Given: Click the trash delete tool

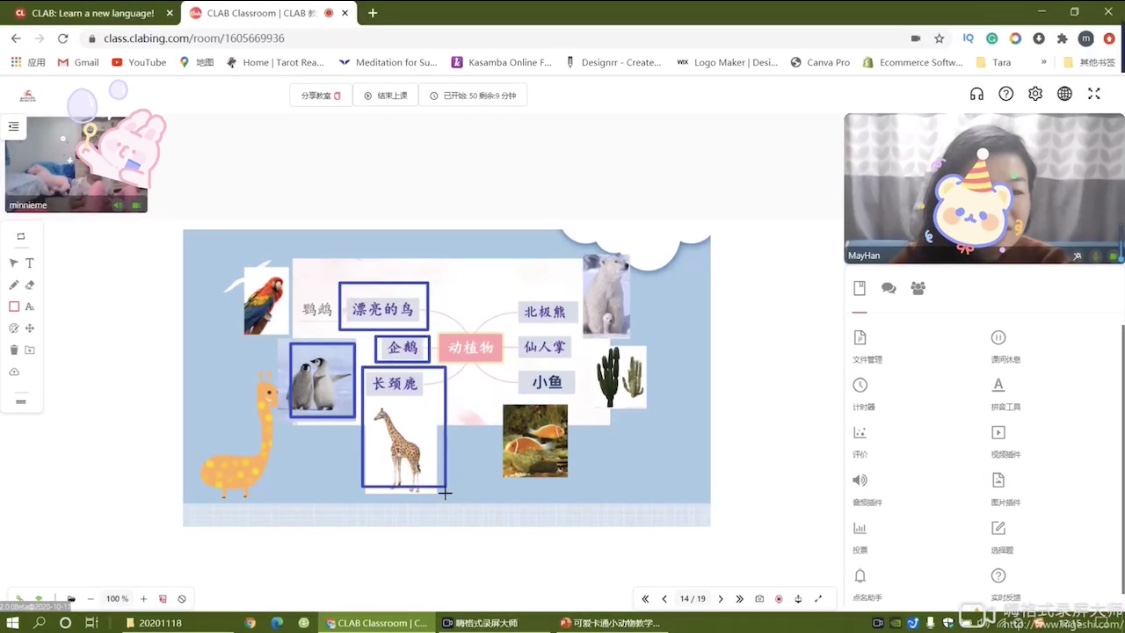Looking at the screenshot, I should point(14,350).
